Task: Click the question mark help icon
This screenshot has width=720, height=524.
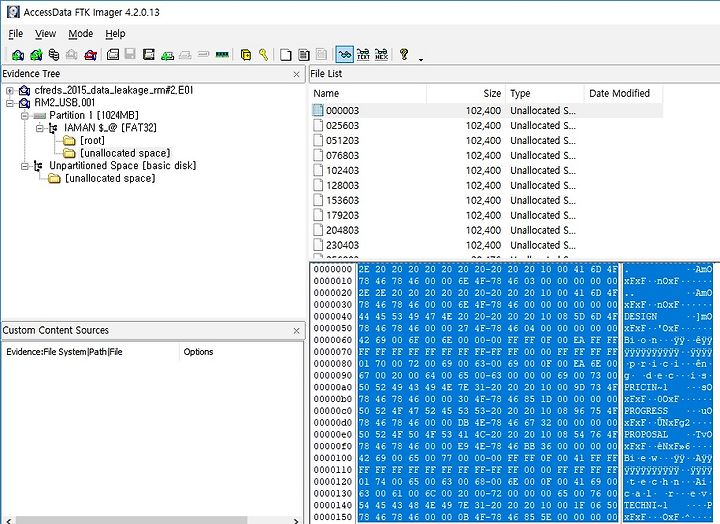Action: (404, 55)
